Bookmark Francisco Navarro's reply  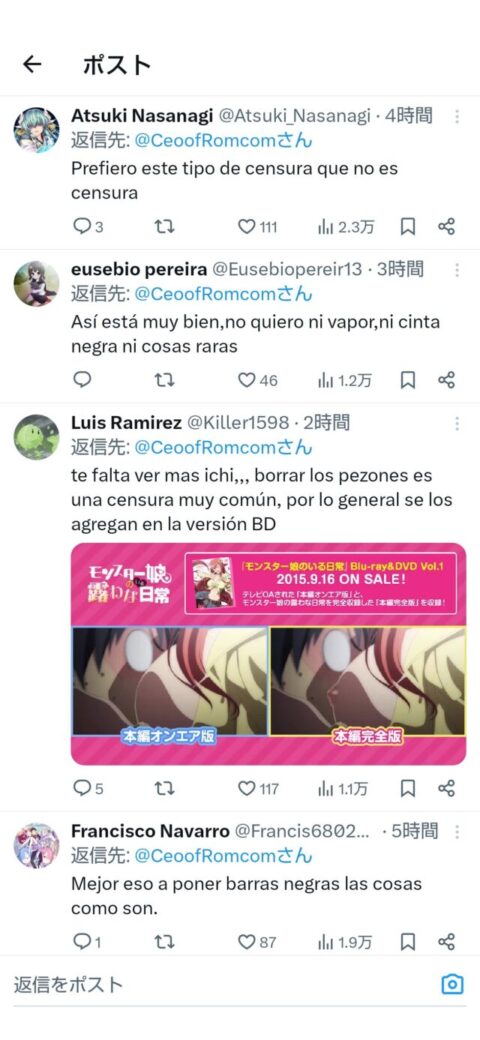(408, 941)
